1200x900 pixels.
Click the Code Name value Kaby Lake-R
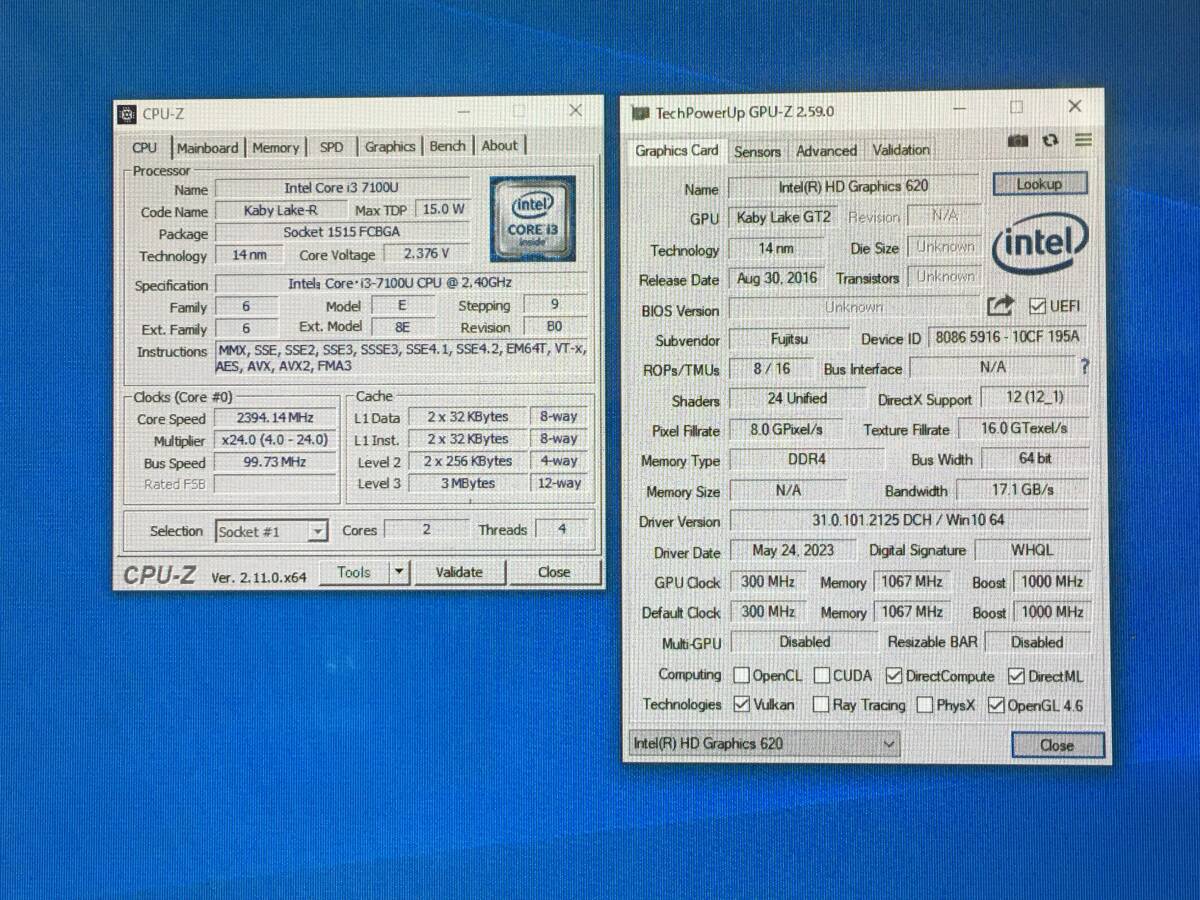tap(280, 210)
